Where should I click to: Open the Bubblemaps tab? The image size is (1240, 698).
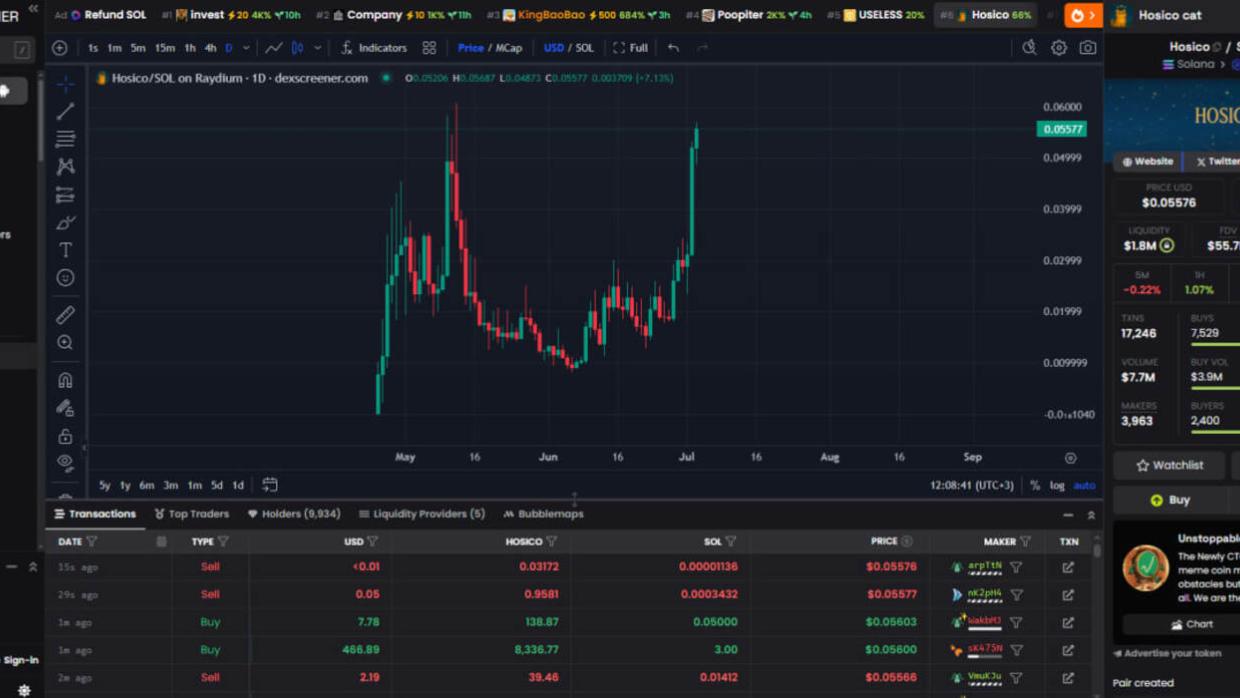[543, 514]
